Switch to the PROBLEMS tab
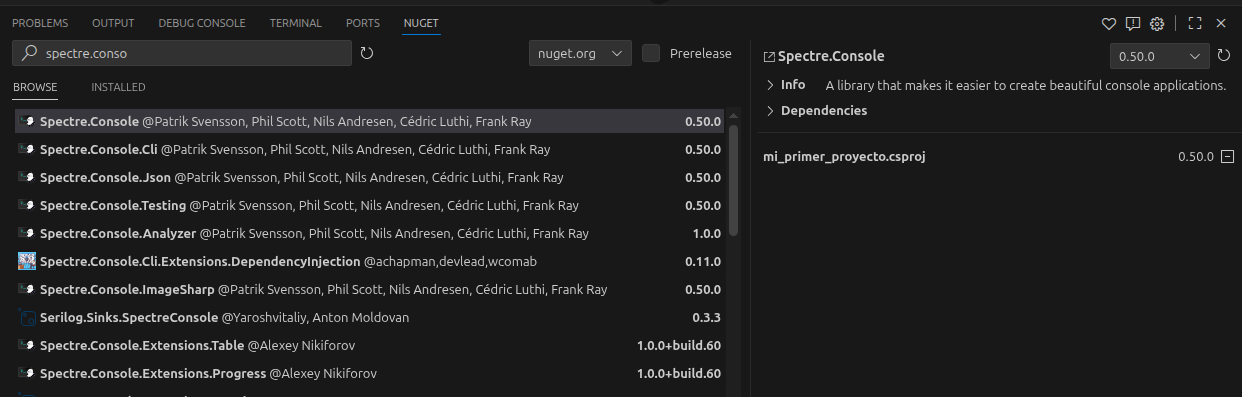 (41, 23)
